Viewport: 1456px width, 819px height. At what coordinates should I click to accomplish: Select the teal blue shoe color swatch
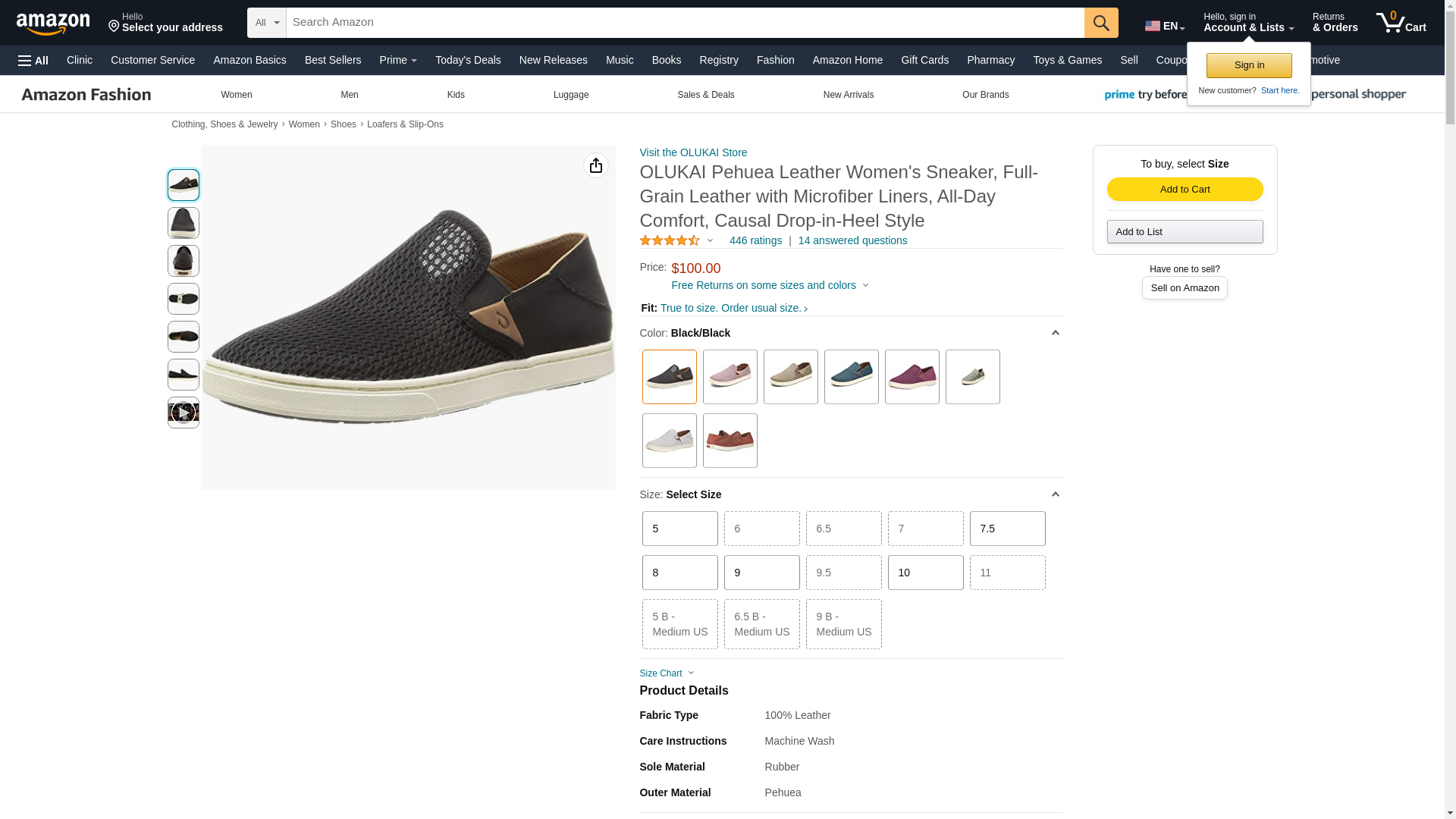tap(850, 377)
